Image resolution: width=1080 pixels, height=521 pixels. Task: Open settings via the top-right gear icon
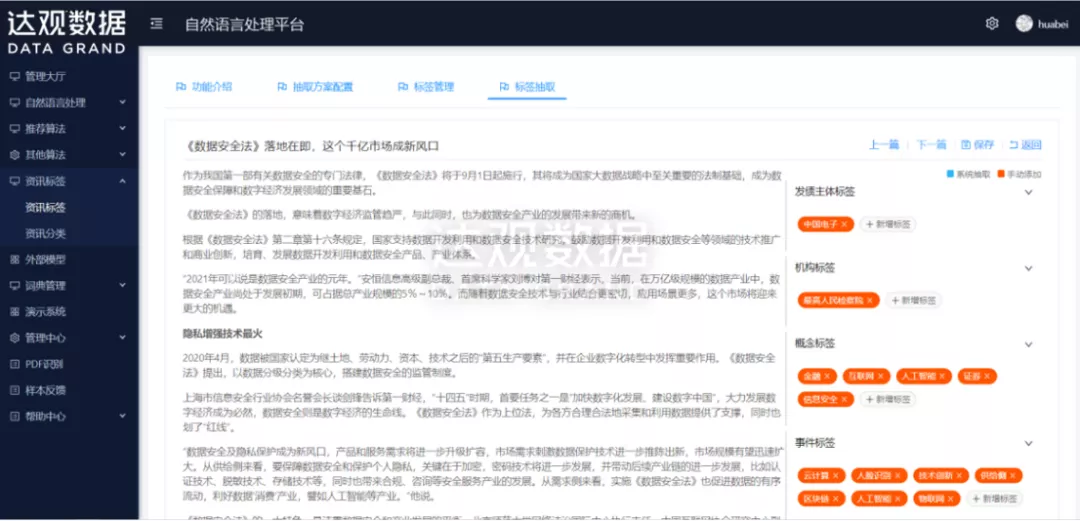click(992, 24)
